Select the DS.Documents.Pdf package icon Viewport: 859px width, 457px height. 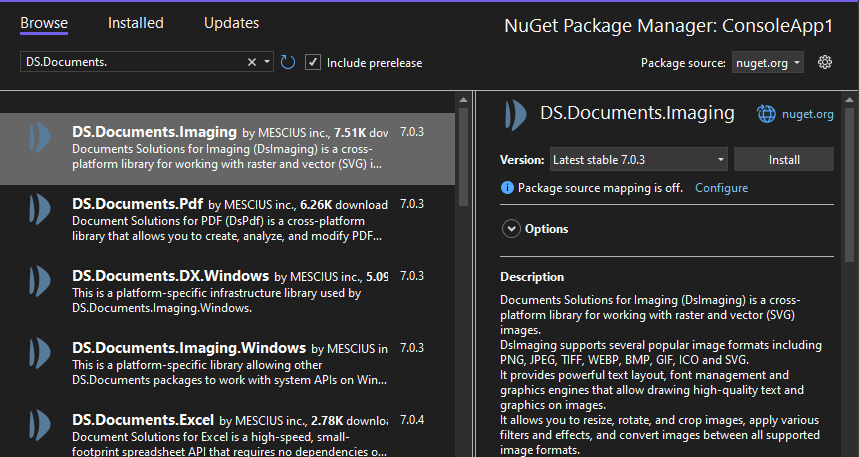(39, 209)
